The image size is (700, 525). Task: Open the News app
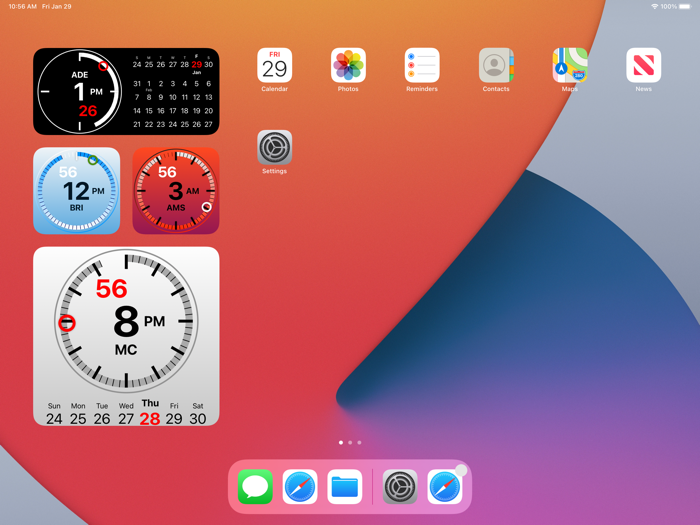coord(643,65)
